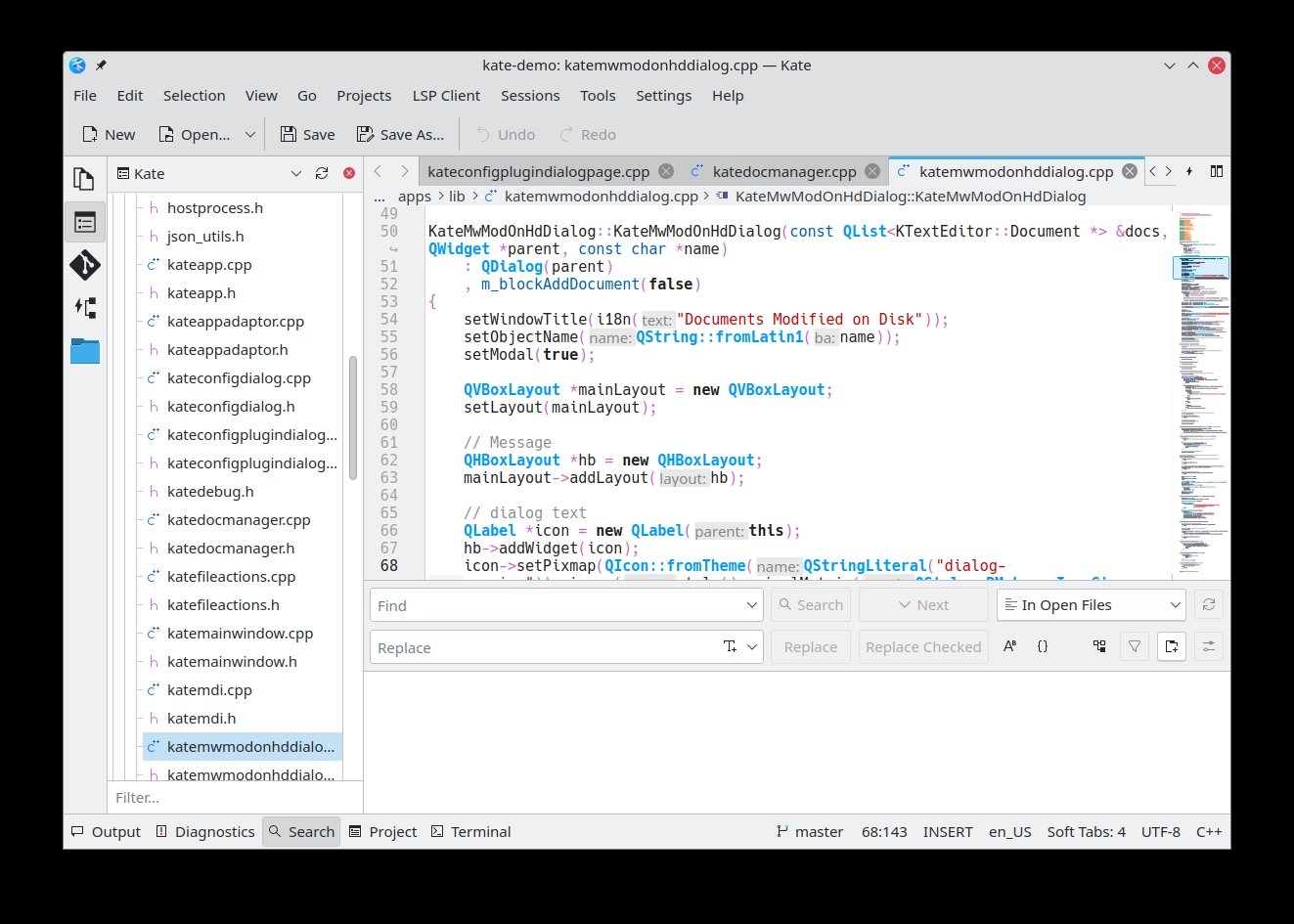The image size is (1294, 924).
Task: Click the refresh icon next to In Open Files
Action: [1208, 605]
